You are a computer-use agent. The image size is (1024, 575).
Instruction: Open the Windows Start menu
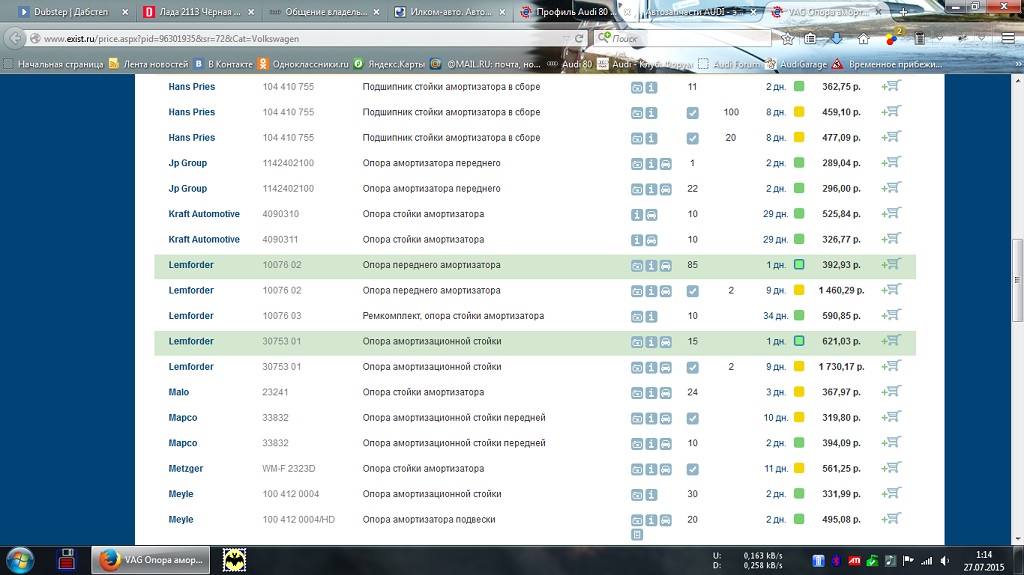pyautogui.click(x=20, y=560)
